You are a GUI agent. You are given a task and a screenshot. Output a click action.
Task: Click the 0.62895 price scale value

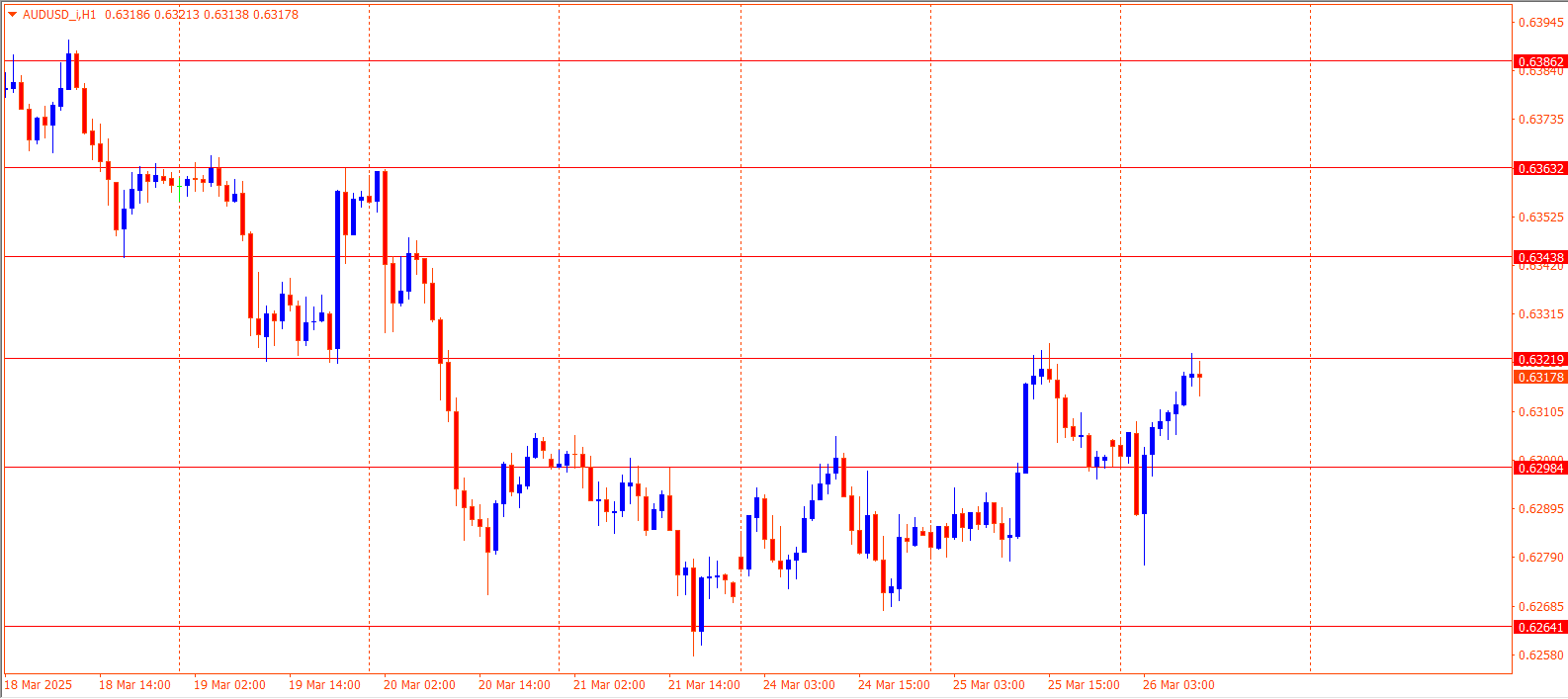point(1541,509)
